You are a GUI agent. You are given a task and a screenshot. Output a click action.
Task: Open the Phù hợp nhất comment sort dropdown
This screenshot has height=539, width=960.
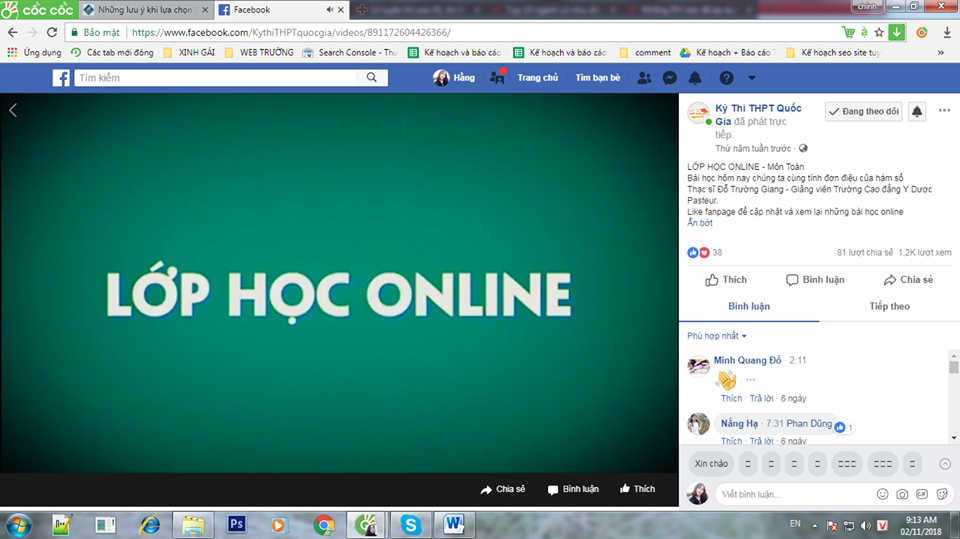716,336
